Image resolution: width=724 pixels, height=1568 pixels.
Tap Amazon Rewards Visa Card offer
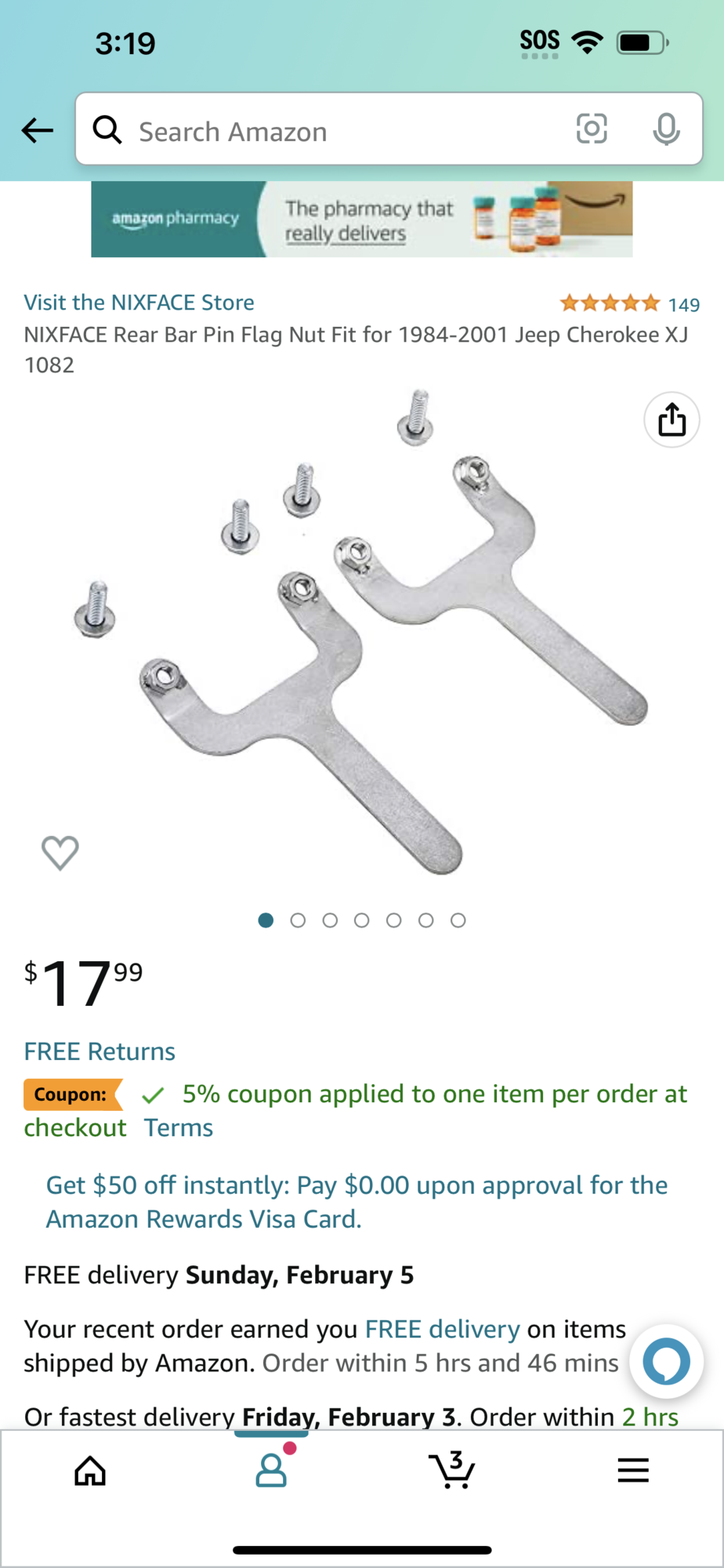pyautogui.click(x=357, y=1202)
